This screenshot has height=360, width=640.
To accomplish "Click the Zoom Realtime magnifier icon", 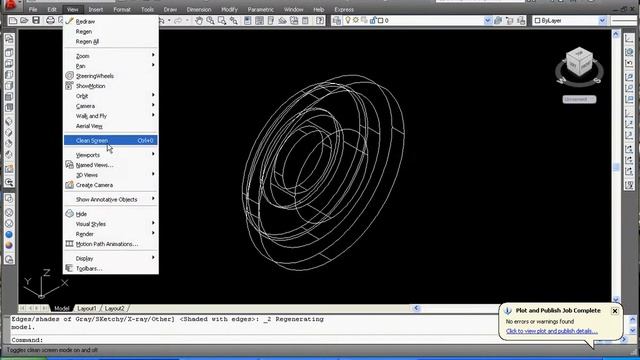I will [210, 20].
